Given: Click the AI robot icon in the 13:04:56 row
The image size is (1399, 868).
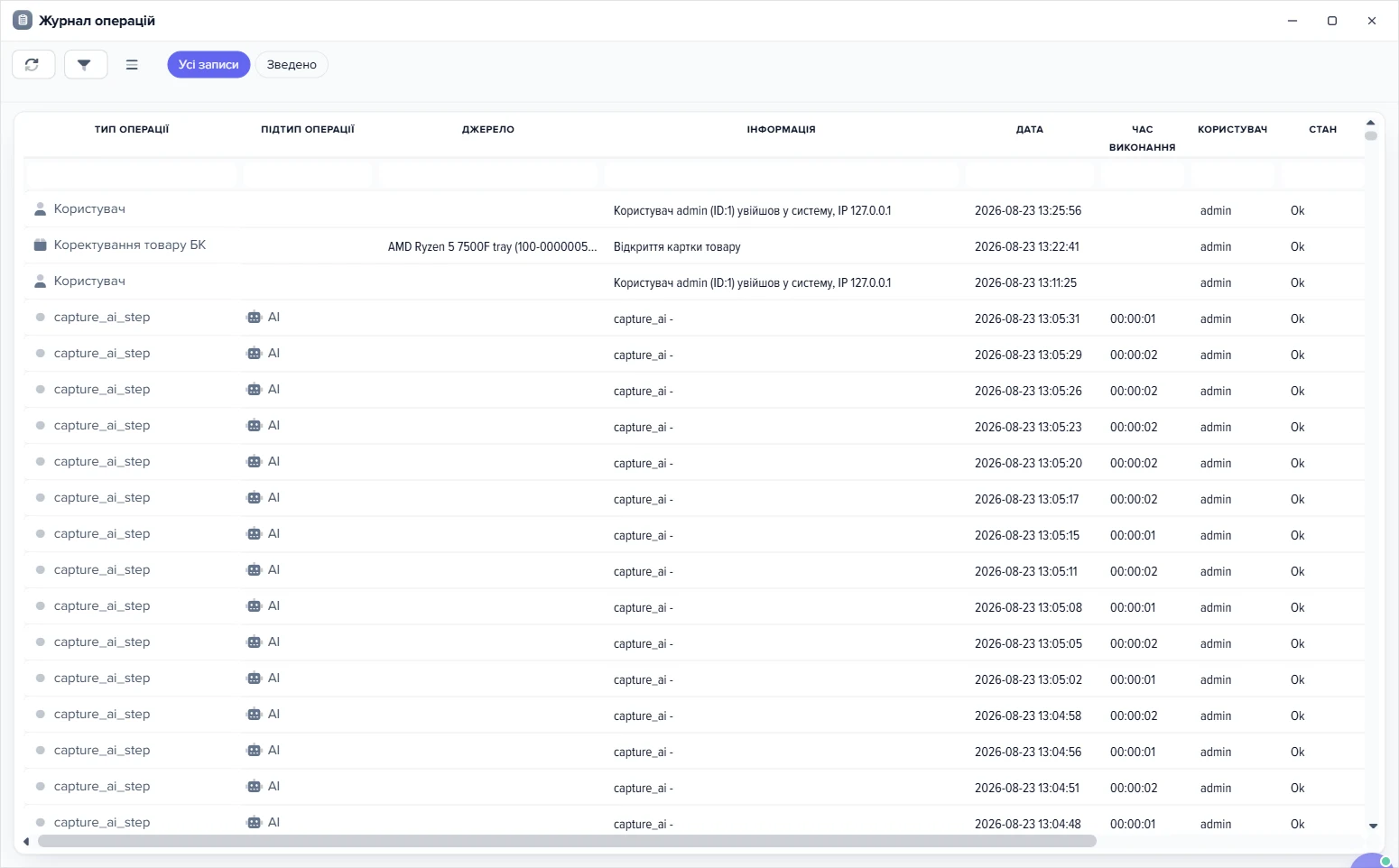Looking at the screenshot, I should (254, 751).
